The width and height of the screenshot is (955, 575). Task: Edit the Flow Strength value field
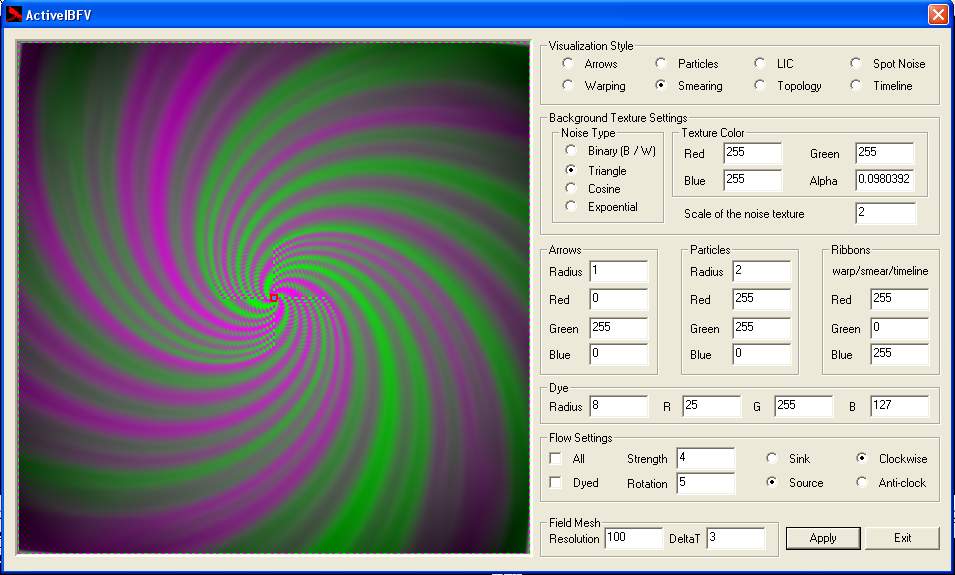(x=705, y=458)
